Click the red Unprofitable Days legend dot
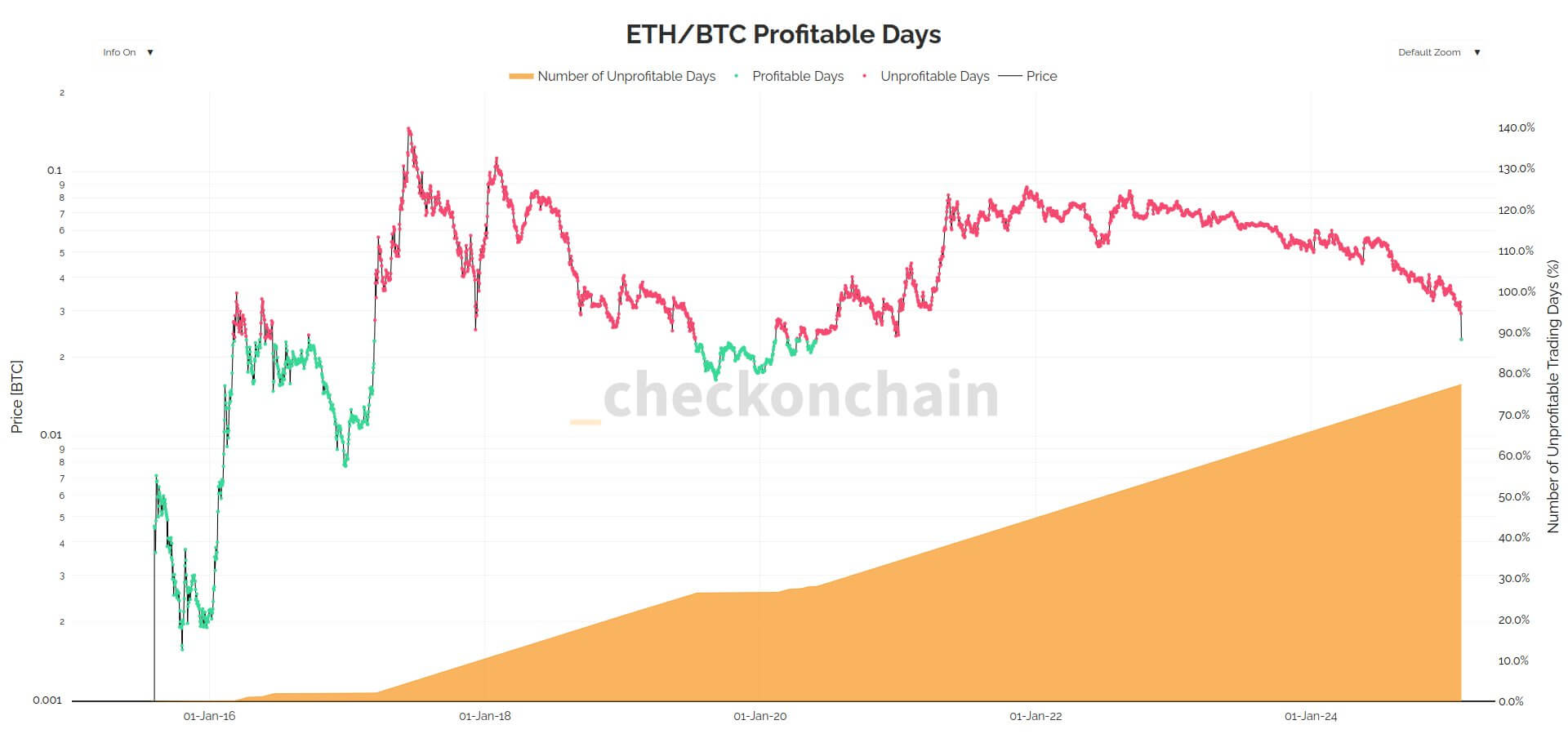Screen dimensions: 1568x756 866,76
